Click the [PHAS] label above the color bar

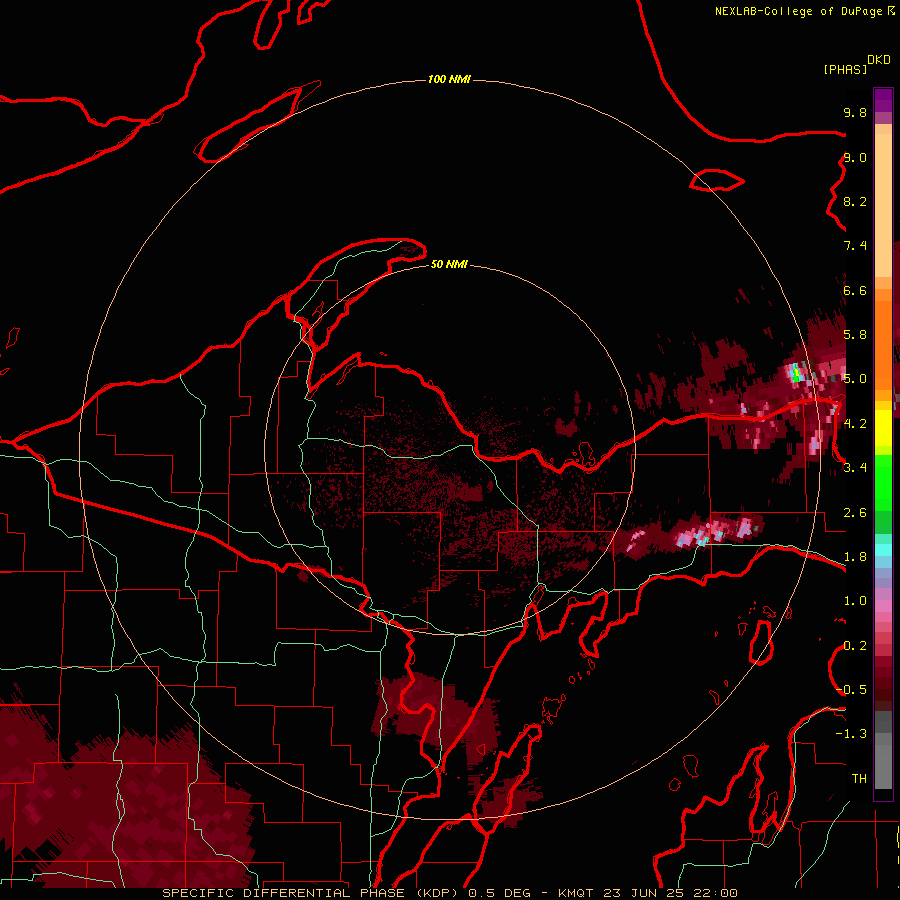pyautogui.click(x=845, y=69)
